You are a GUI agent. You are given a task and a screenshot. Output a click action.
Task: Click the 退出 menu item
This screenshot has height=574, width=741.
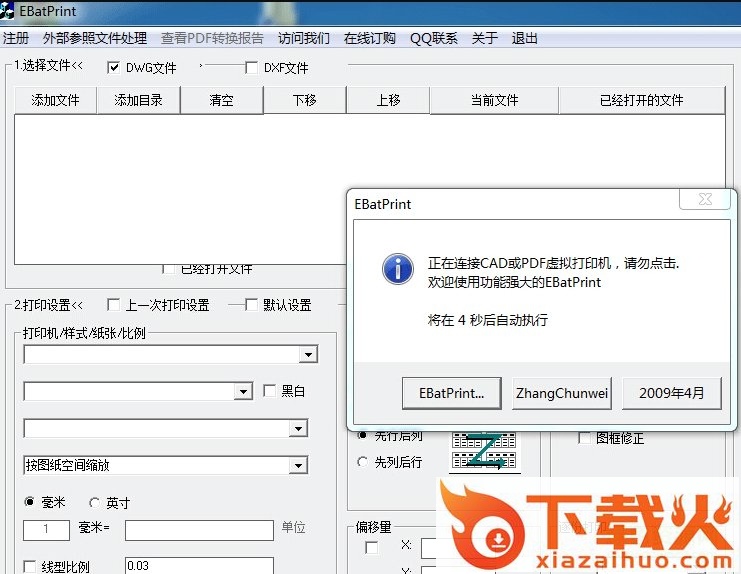click(x=524, y=38)
